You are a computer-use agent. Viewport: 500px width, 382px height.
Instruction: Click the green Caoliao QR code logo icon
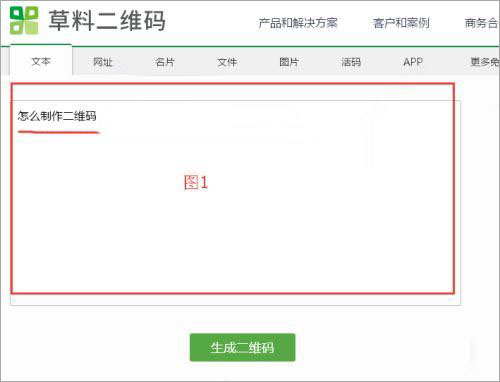pyautogui.click(x=24, y=20)
